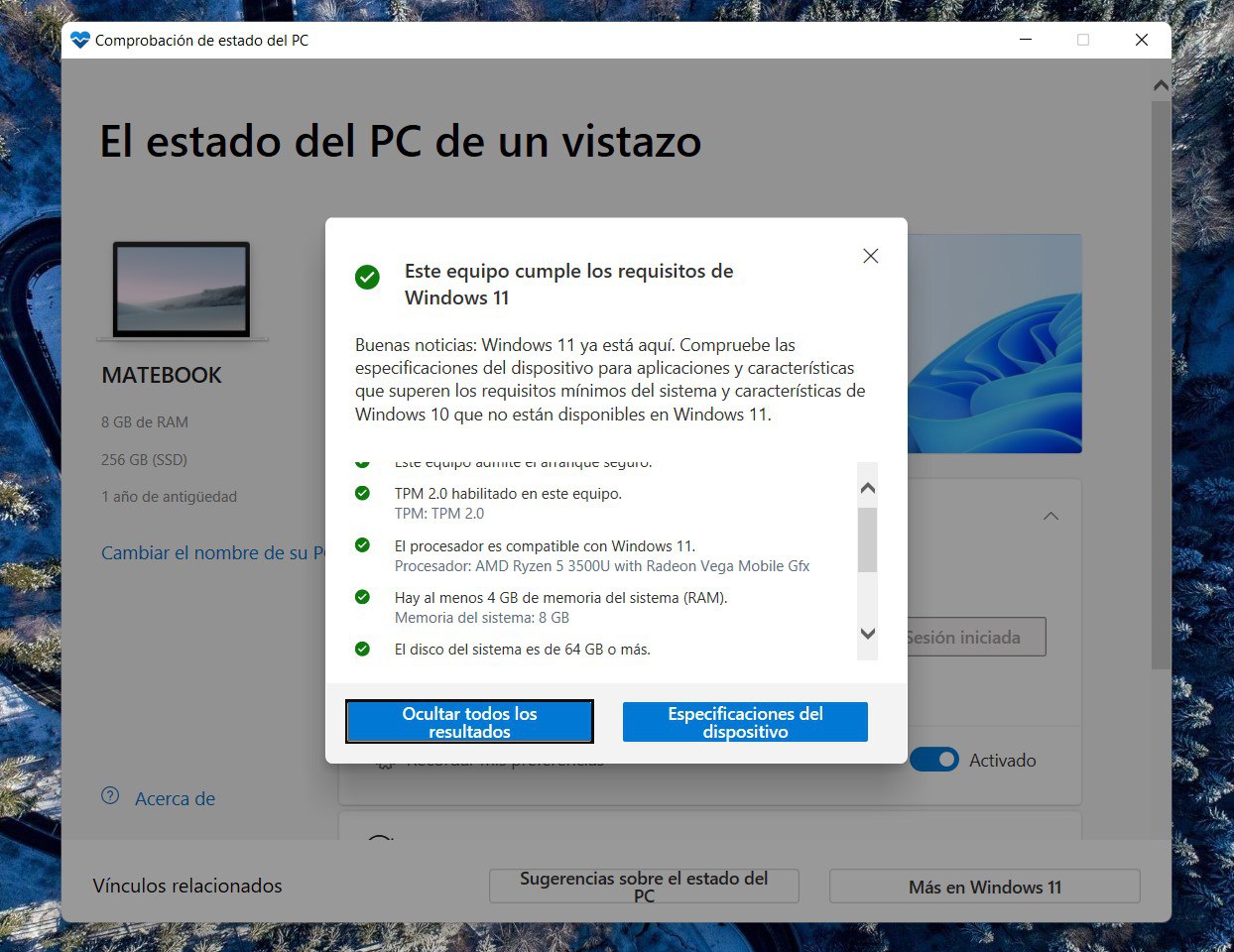Click the green check icon beside dialog title

[367, 278]
